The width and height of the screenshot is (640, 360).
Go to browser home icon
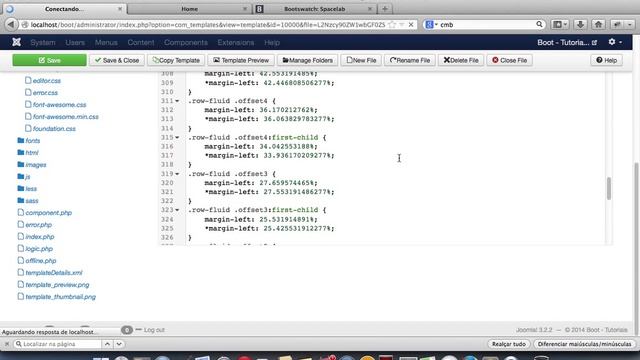tap(598, 24)
